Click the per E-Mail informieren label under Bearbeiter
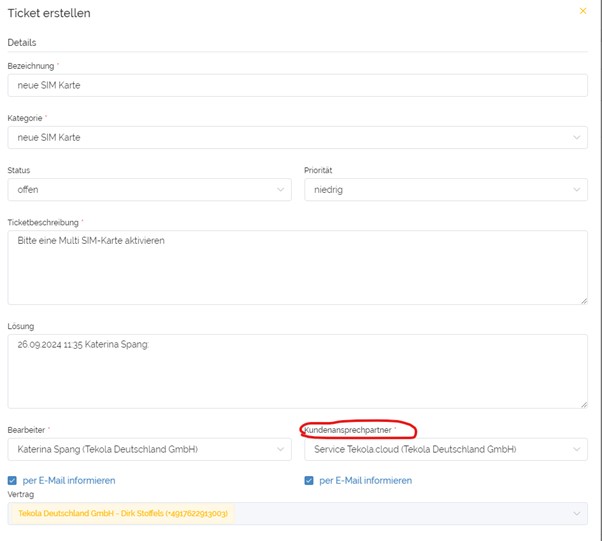Screen dimensions: 602x541 [x=69, y=480]
